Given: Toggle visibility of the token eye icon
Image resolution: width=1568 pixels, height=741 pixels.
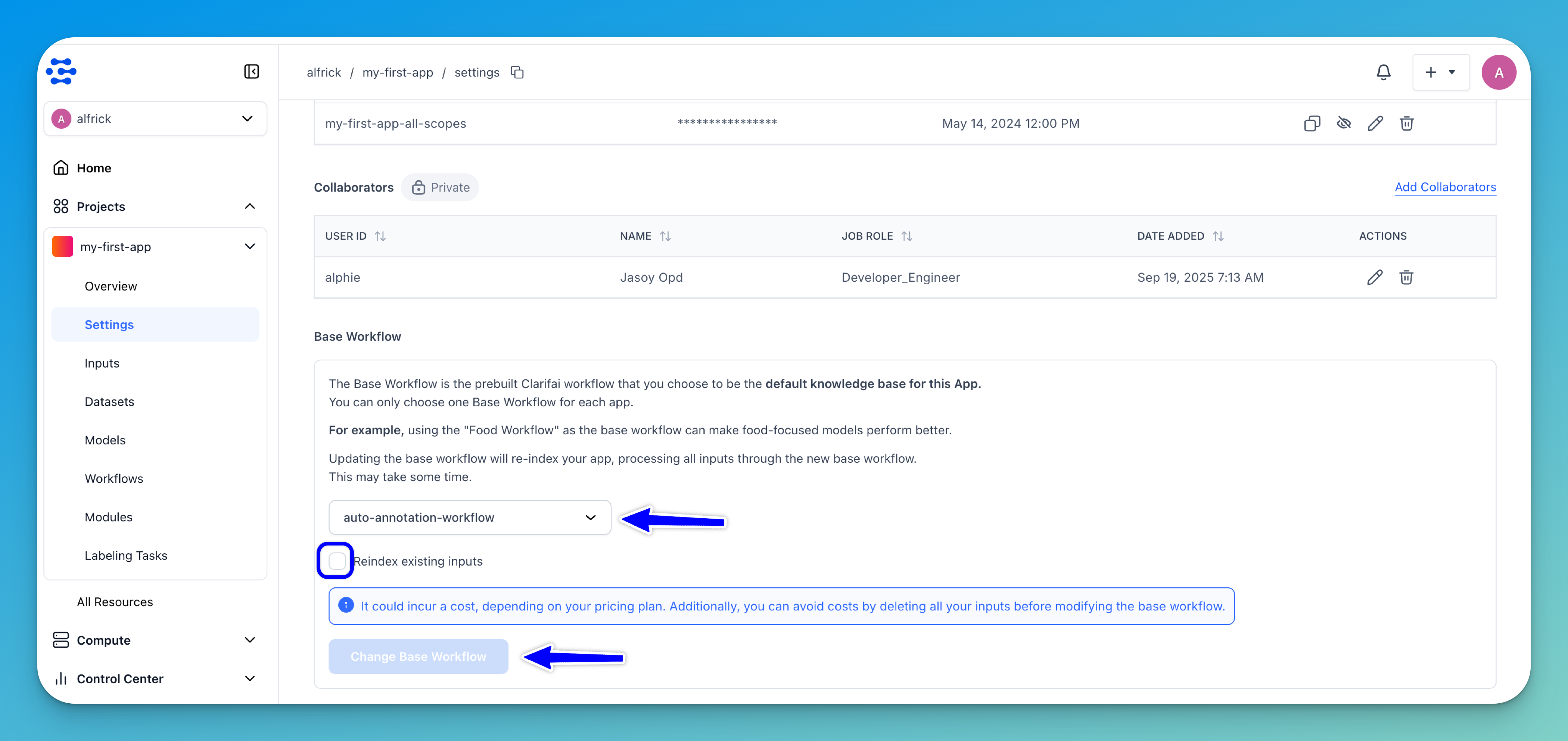Looking at the screenshot, I should coord(1343,123).
